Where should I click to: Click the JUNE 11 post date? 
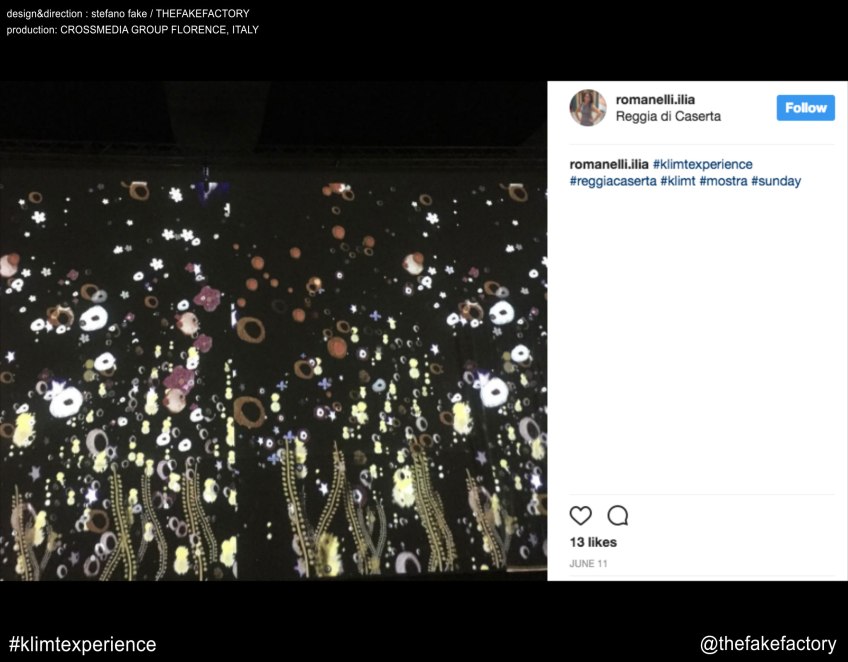[x=588, y=564]
